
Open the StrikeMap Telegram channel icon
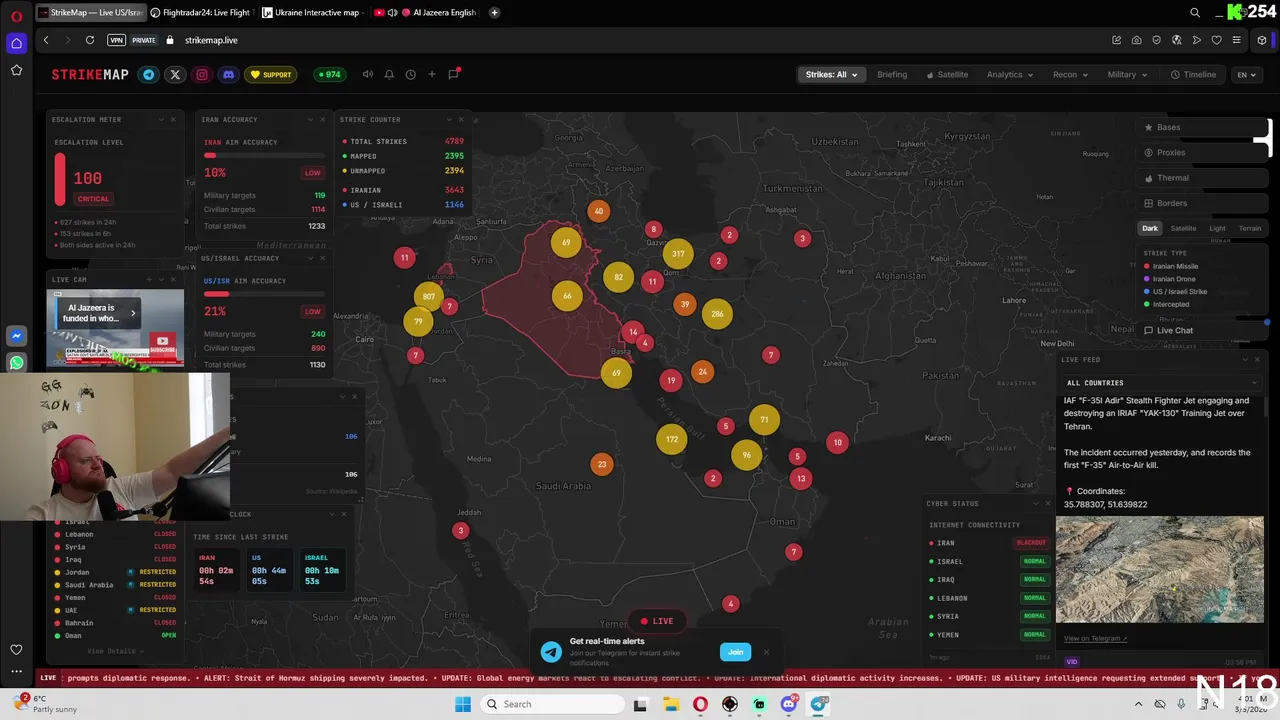click(149, 74)
